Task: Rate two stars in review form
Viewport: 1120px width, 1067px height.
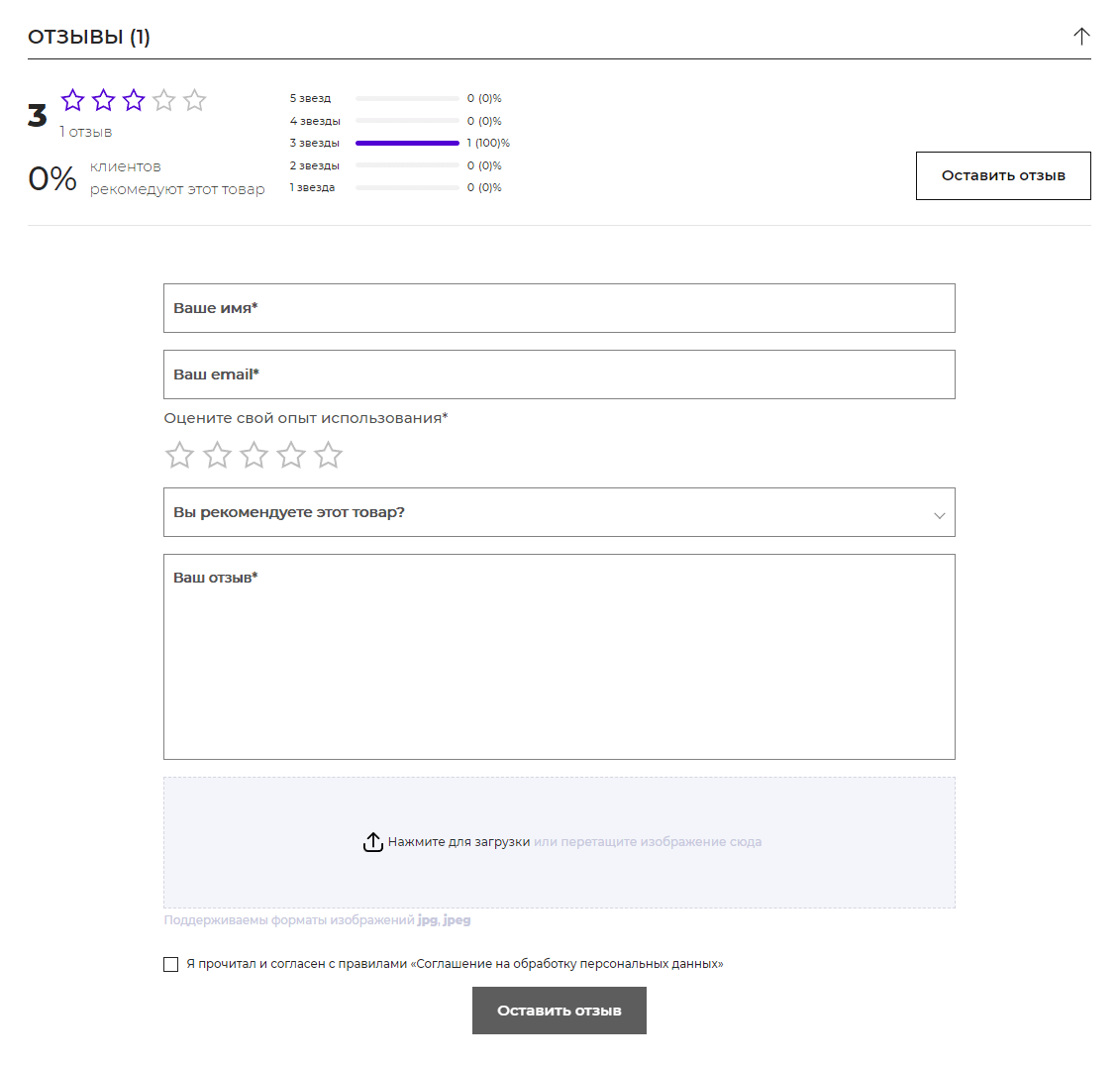Action: [217, 456]
